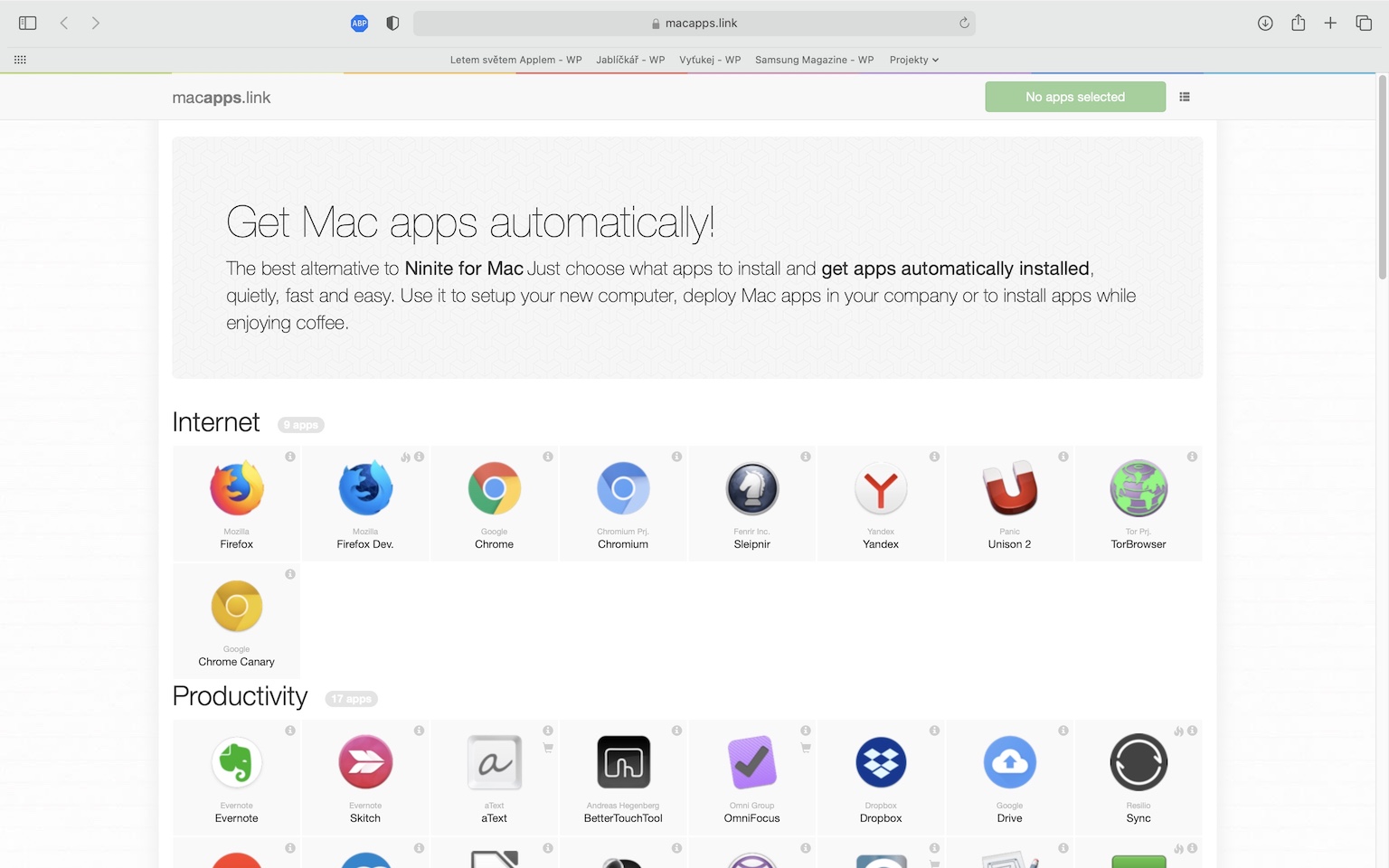Viewport: 1389px width, 868px height.
Task: Show info for TorBrowser
Action: 1192,457
